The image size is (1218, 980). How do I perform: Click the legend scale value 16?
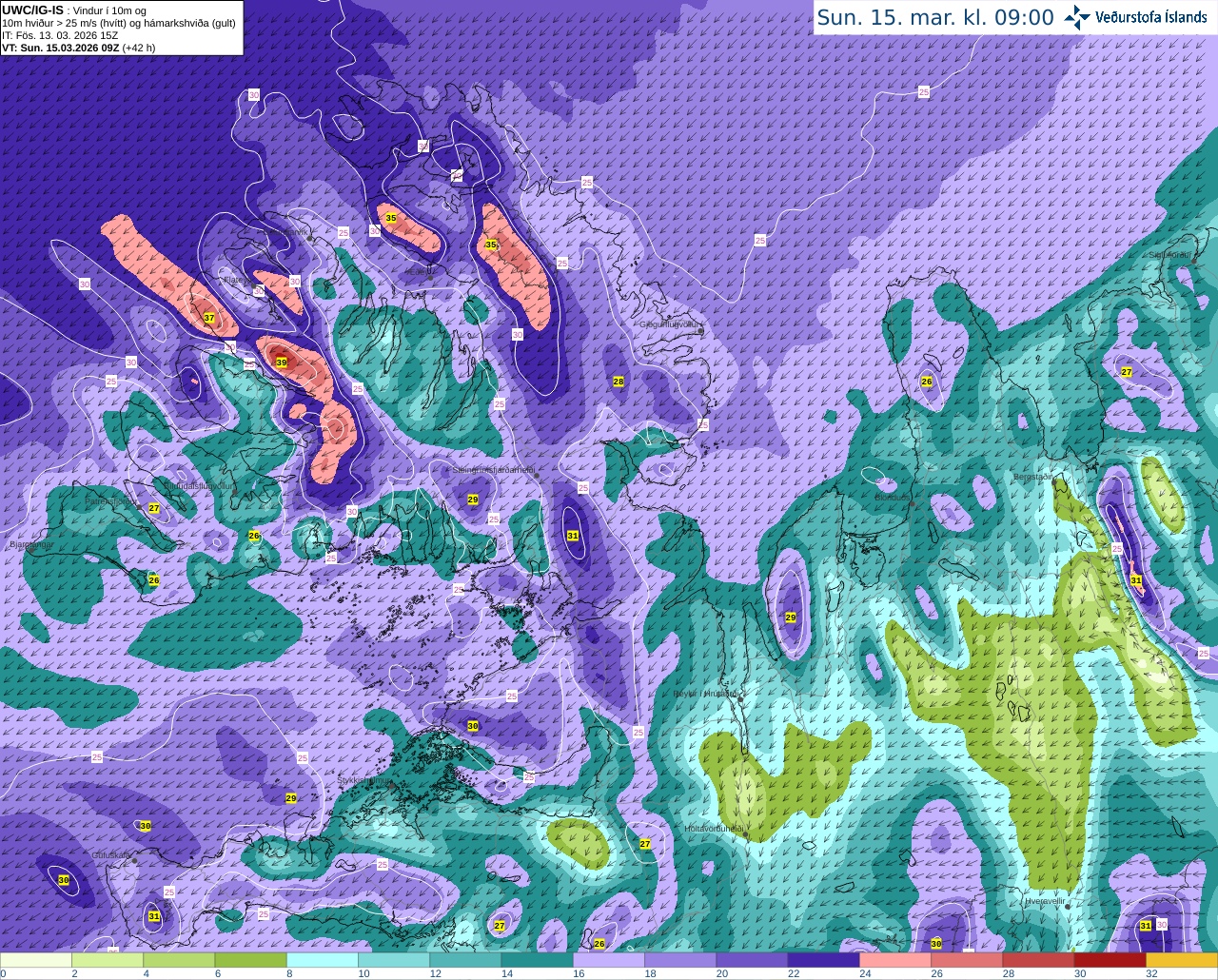578,973
